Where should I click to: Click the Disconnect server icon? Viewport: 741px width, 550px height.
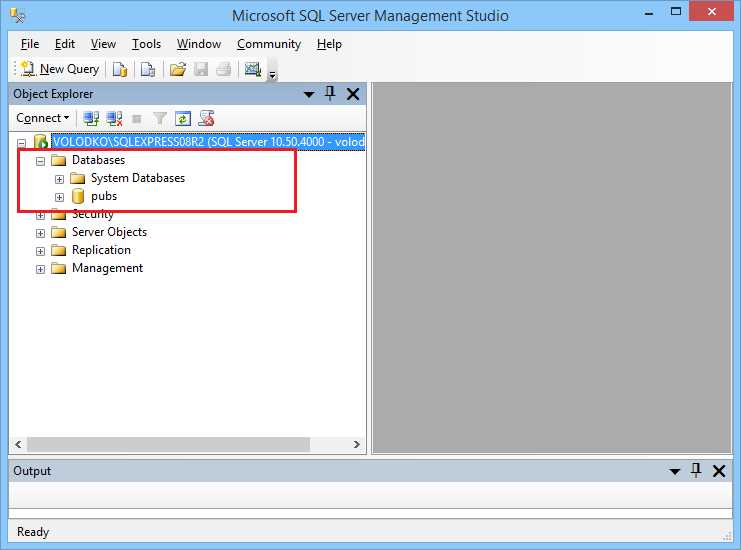114,119
